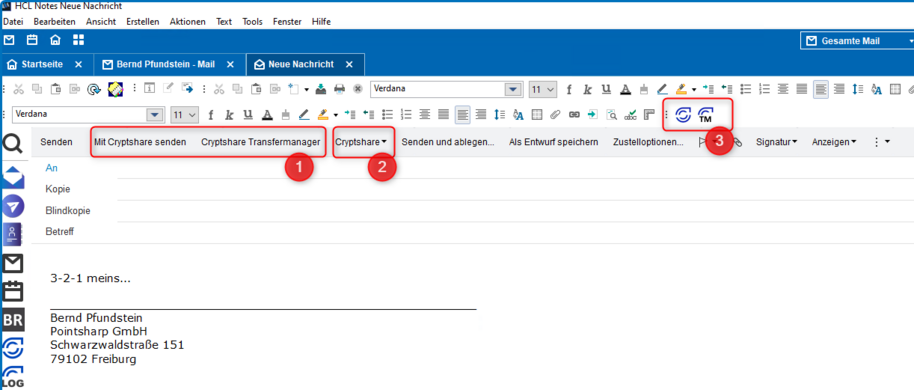914x390 pixels.
Task: Click the Cryptshare logo in the sidebar
Action: [x=13, y=349]
